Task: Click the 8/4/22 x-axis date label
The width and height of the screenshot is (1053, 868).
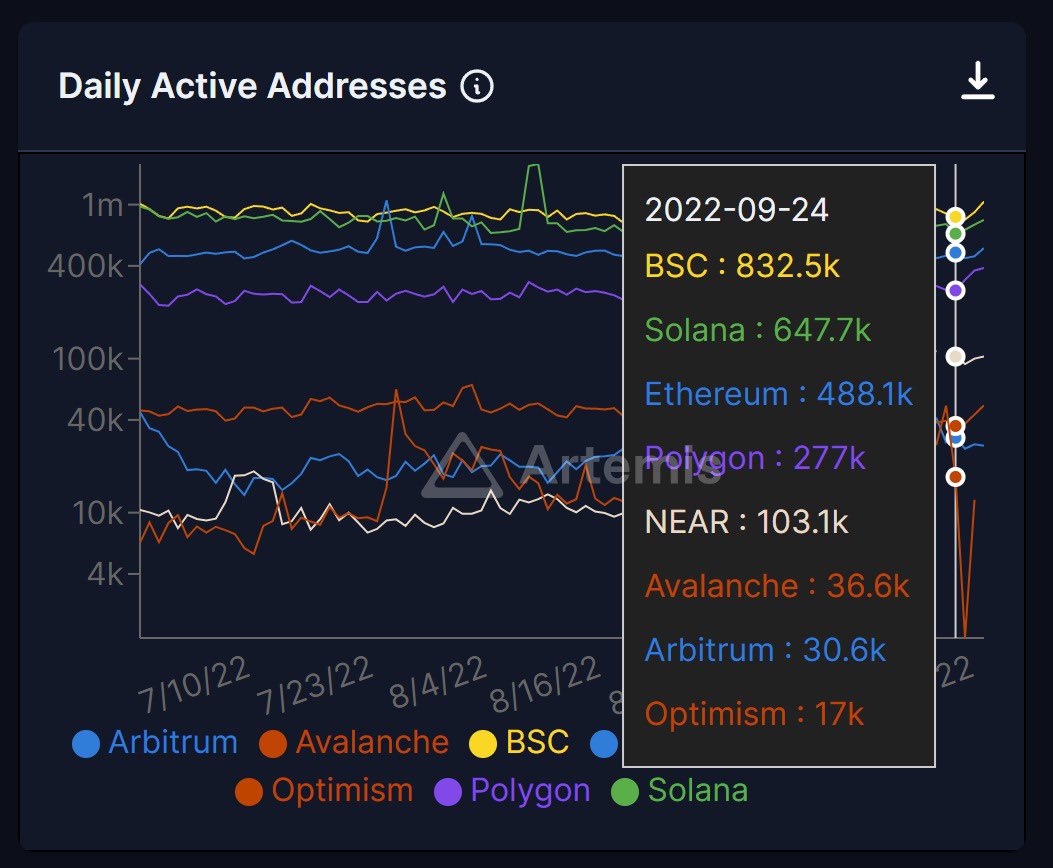Action: (x=438, y=681)
